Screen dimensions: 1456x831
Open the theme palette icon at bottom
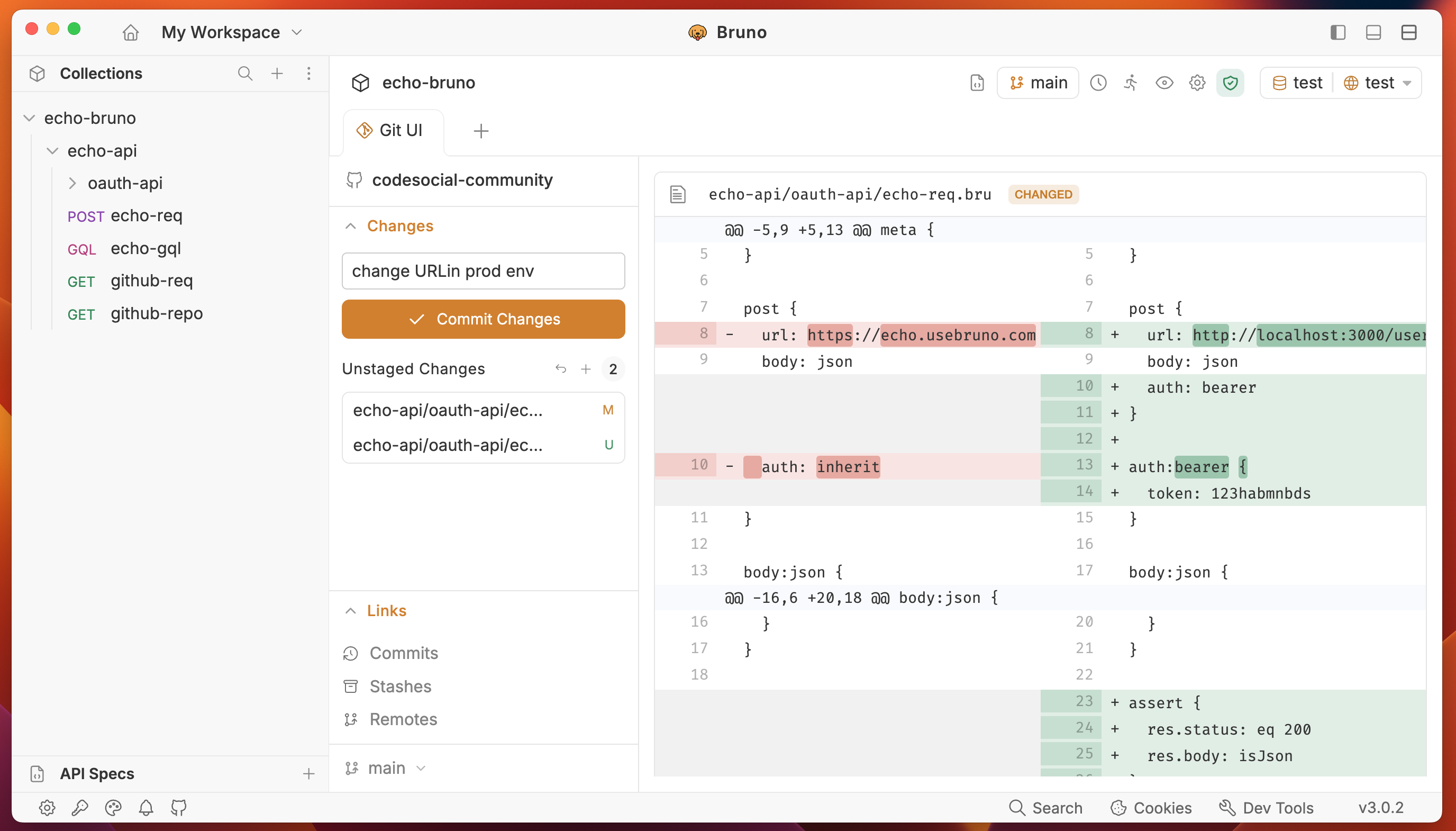click(x=113, y=808)
